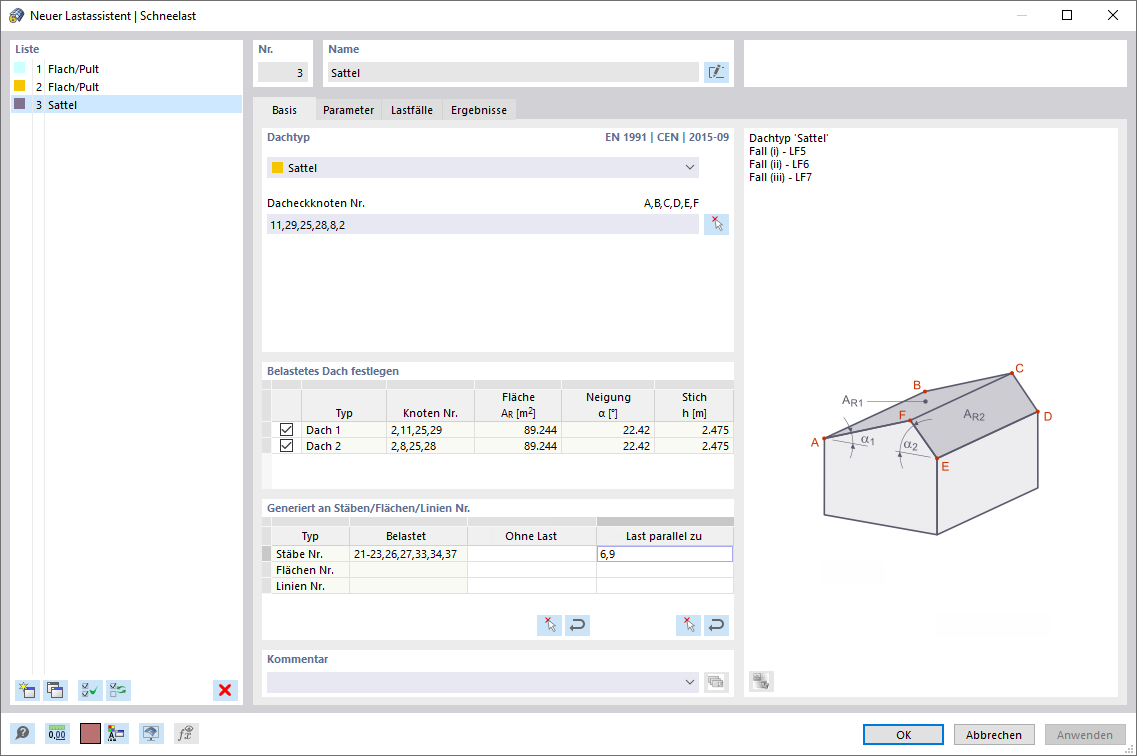Copy the selected list entry icon

(x=55, y=690)
